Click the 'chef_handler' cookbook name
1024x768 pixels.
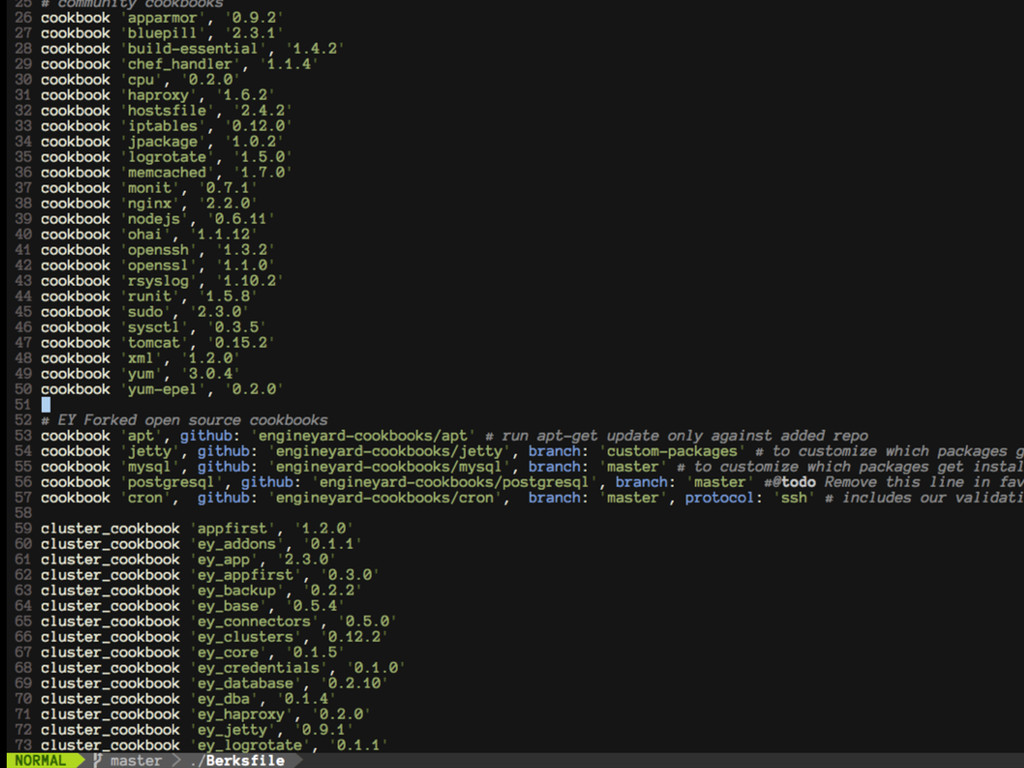coord(180,64)
